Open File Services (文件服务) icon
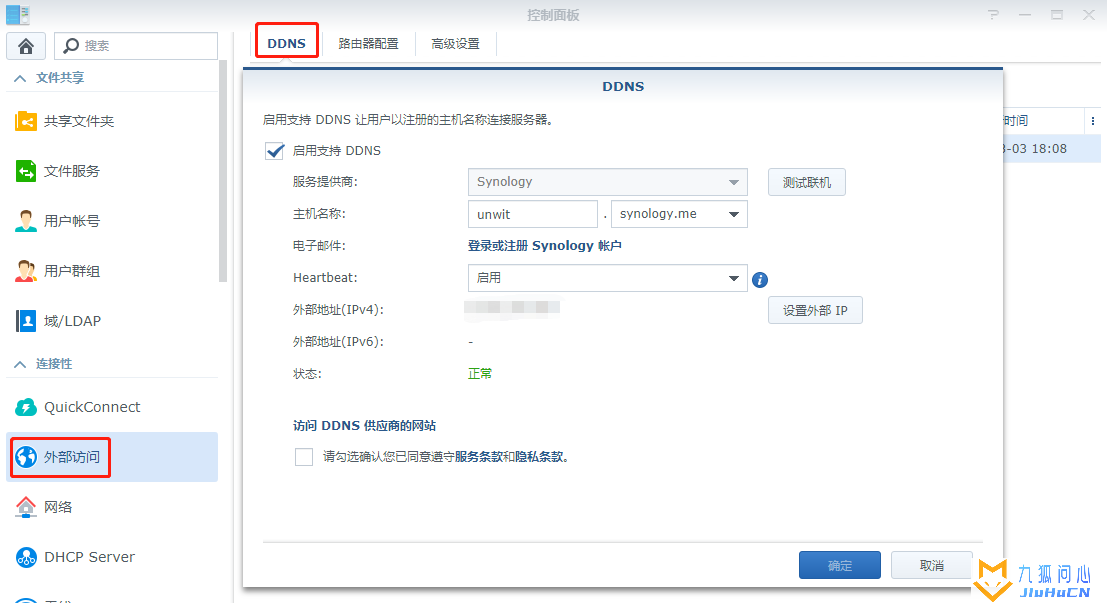This screenshot has width=1107, height=603. point(26,171)
